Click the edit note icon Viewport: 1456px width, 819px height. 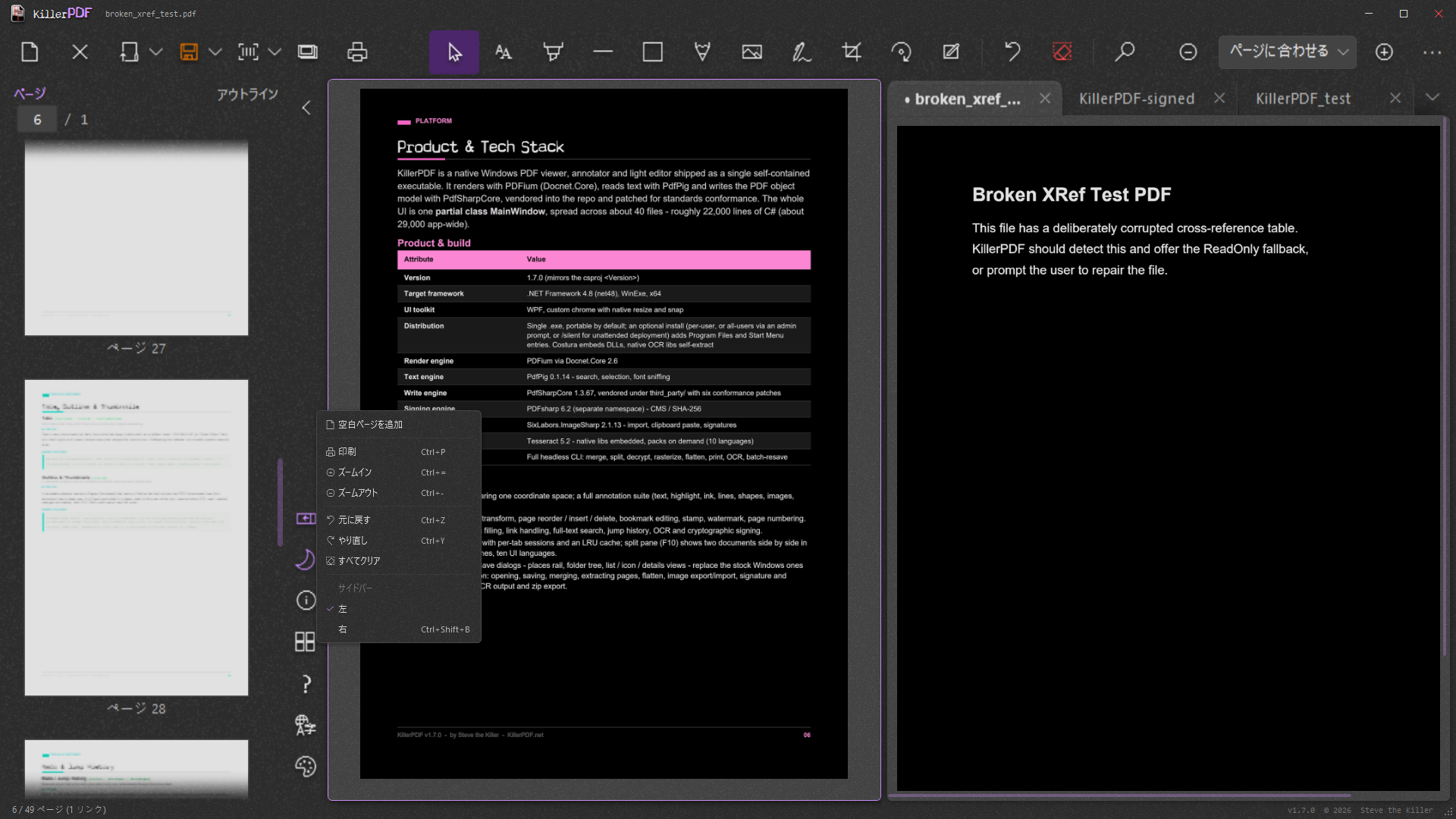tap(951, 52)
